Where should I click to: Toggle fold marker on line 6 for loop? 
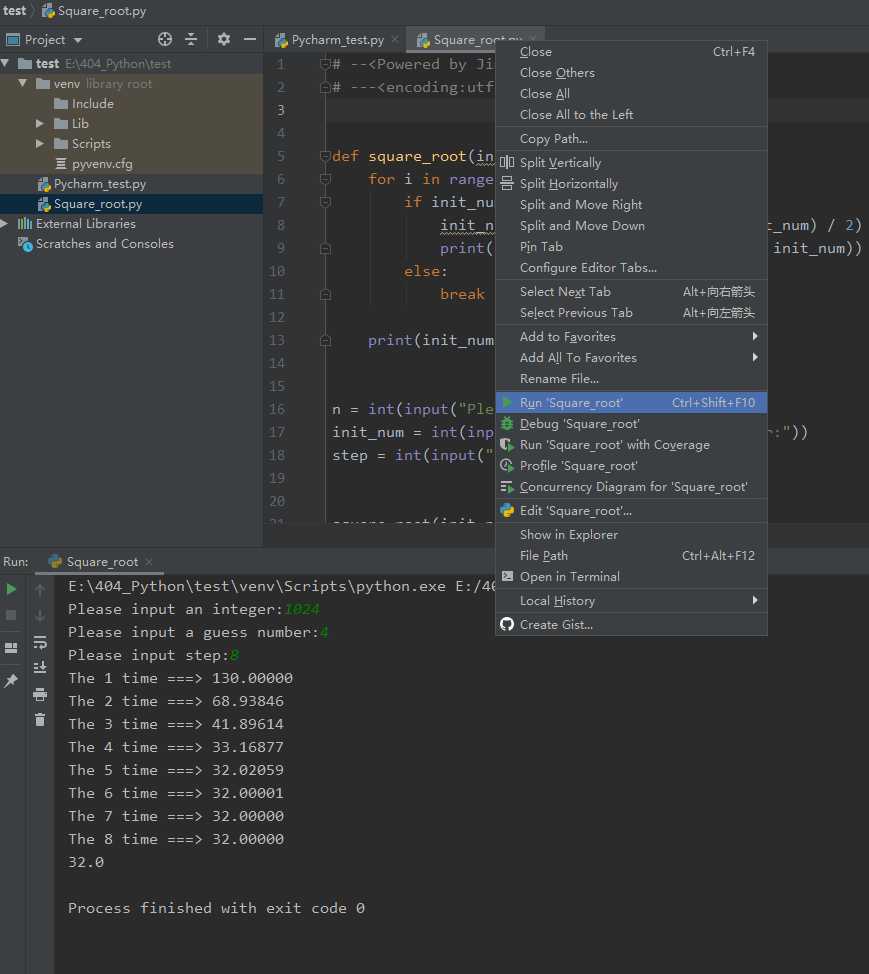[325, 179]
